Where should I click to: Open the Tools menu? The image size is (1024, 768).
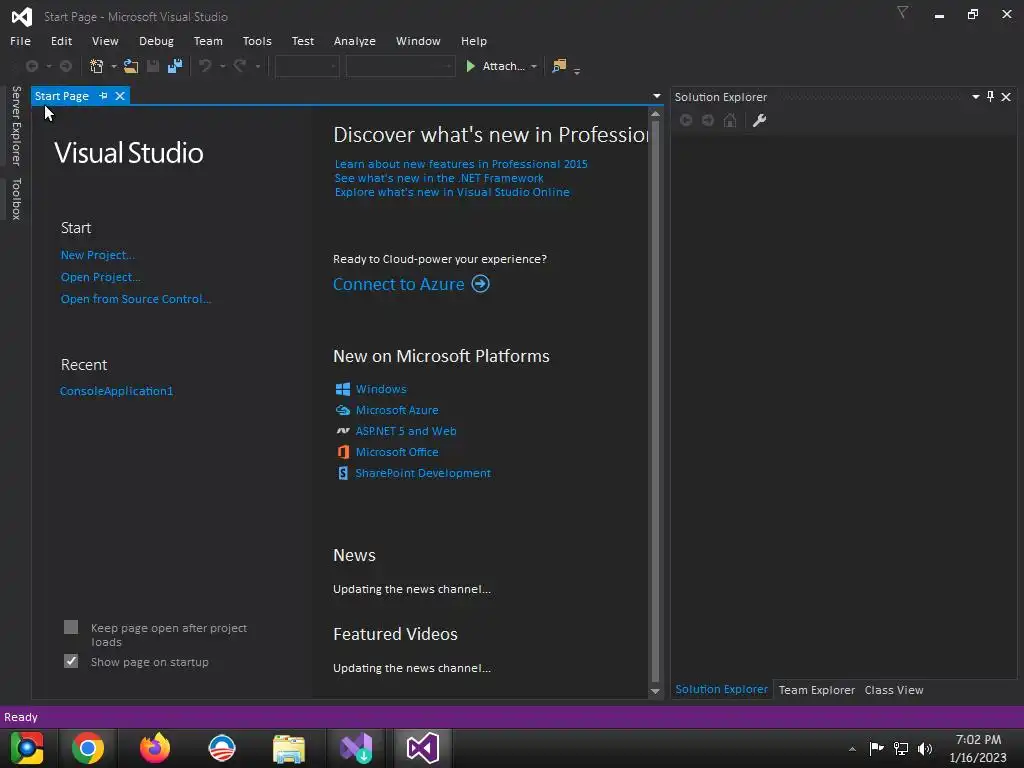257,41
